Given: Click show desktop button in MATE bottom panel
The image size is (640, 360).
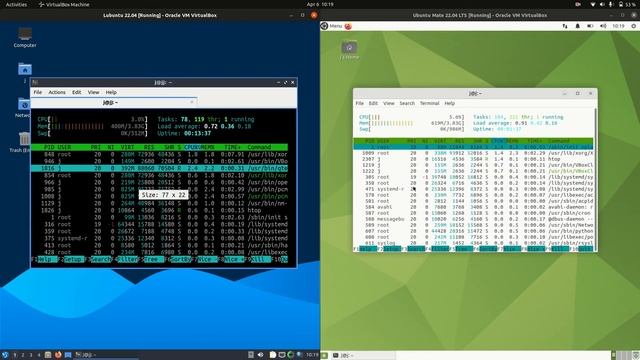Looking at the screenshot, I should (x=324, y=356).
